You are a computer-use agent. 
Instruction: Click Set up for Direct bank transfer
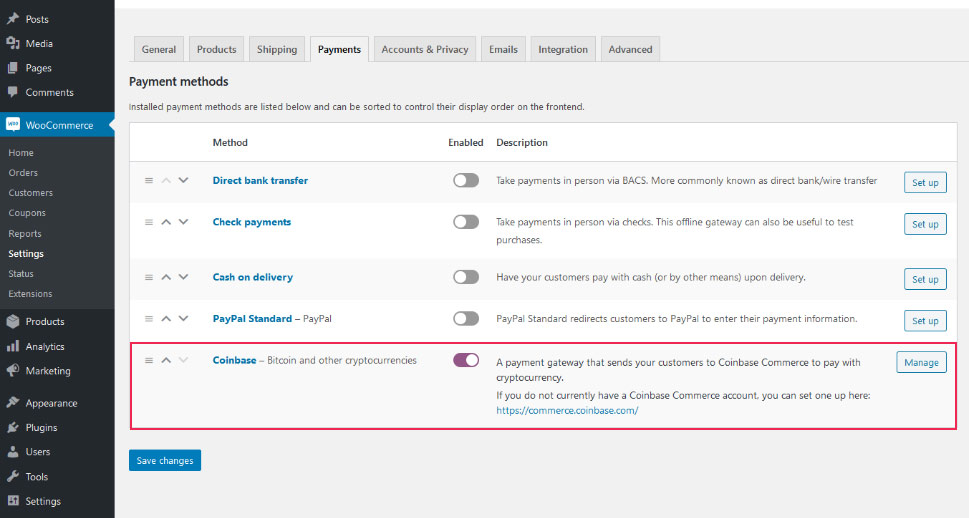pyautogui.click(x=925, y=182)
